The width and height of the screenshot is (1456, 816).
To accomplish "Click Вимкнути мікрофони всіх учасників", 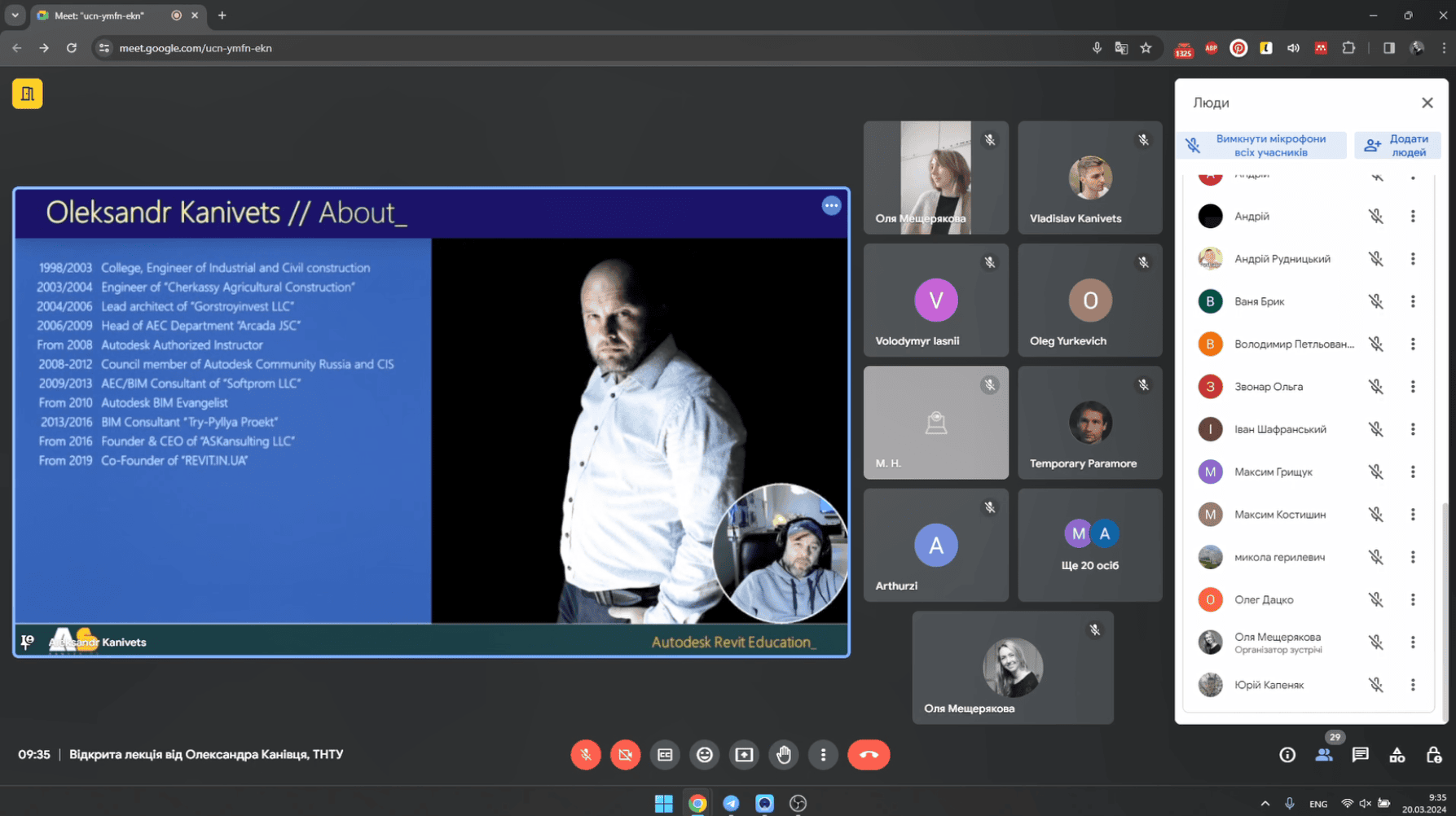I will 1261,146.
